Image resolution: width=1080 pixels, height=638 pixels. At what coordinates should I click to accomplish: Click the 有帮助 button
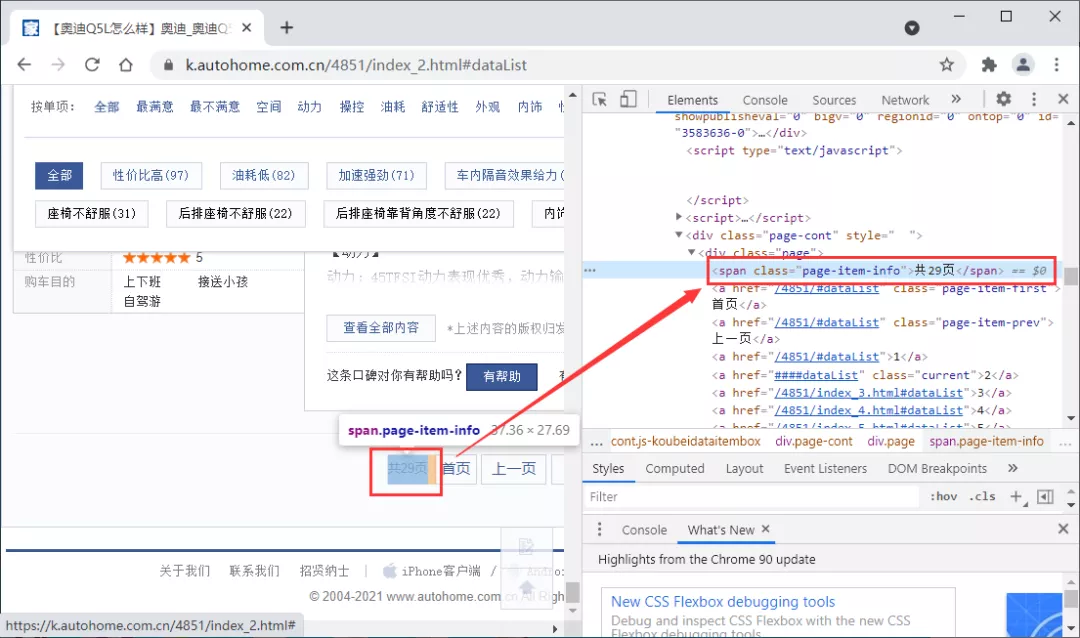(501, 376)
